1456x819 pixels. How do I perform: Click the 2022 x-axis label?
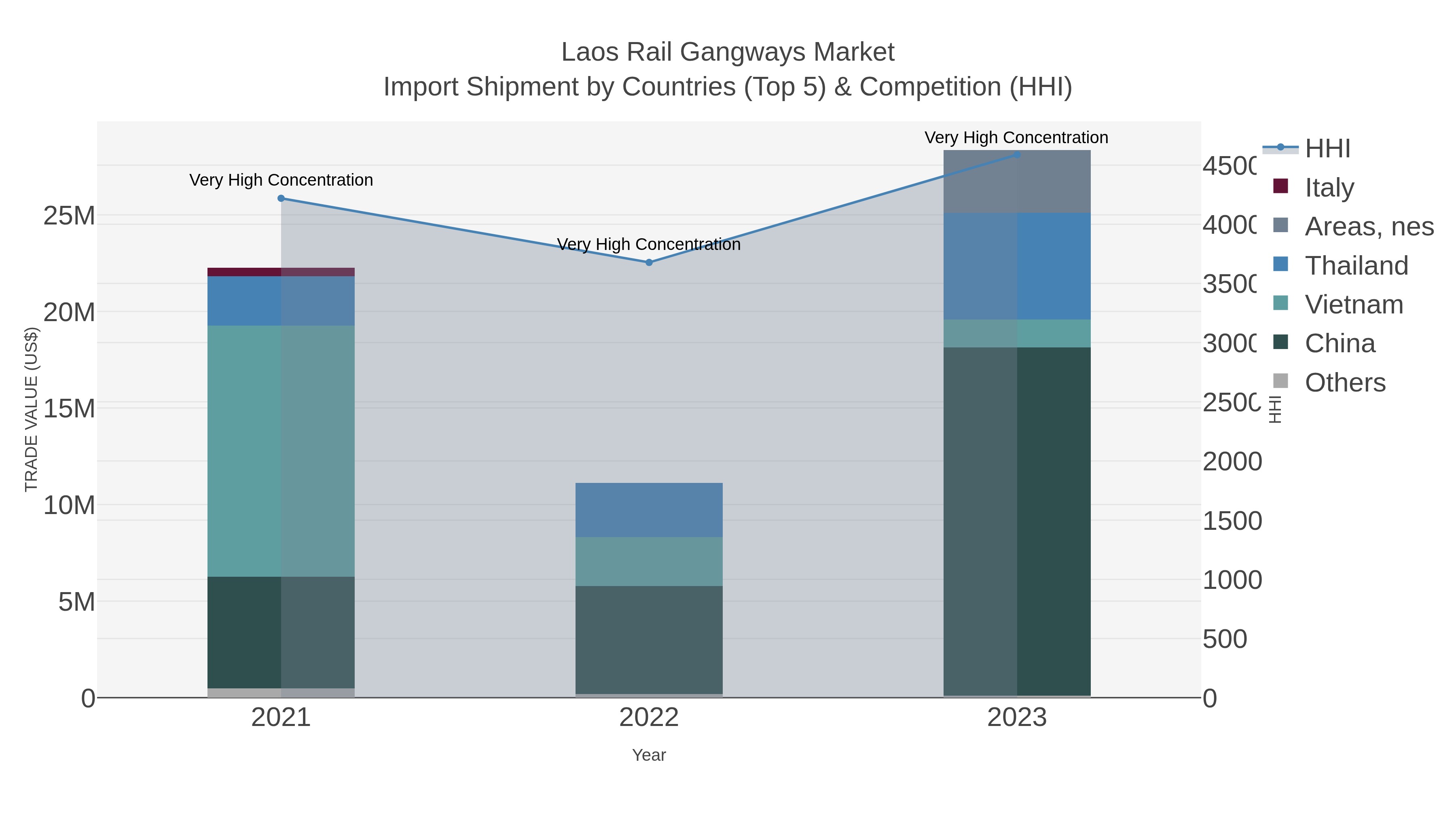click(x=649, y=718)
